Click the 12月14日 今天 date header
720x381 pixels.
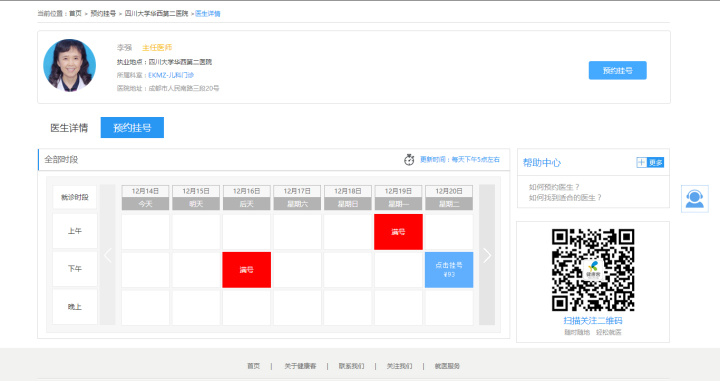(145, 197)
